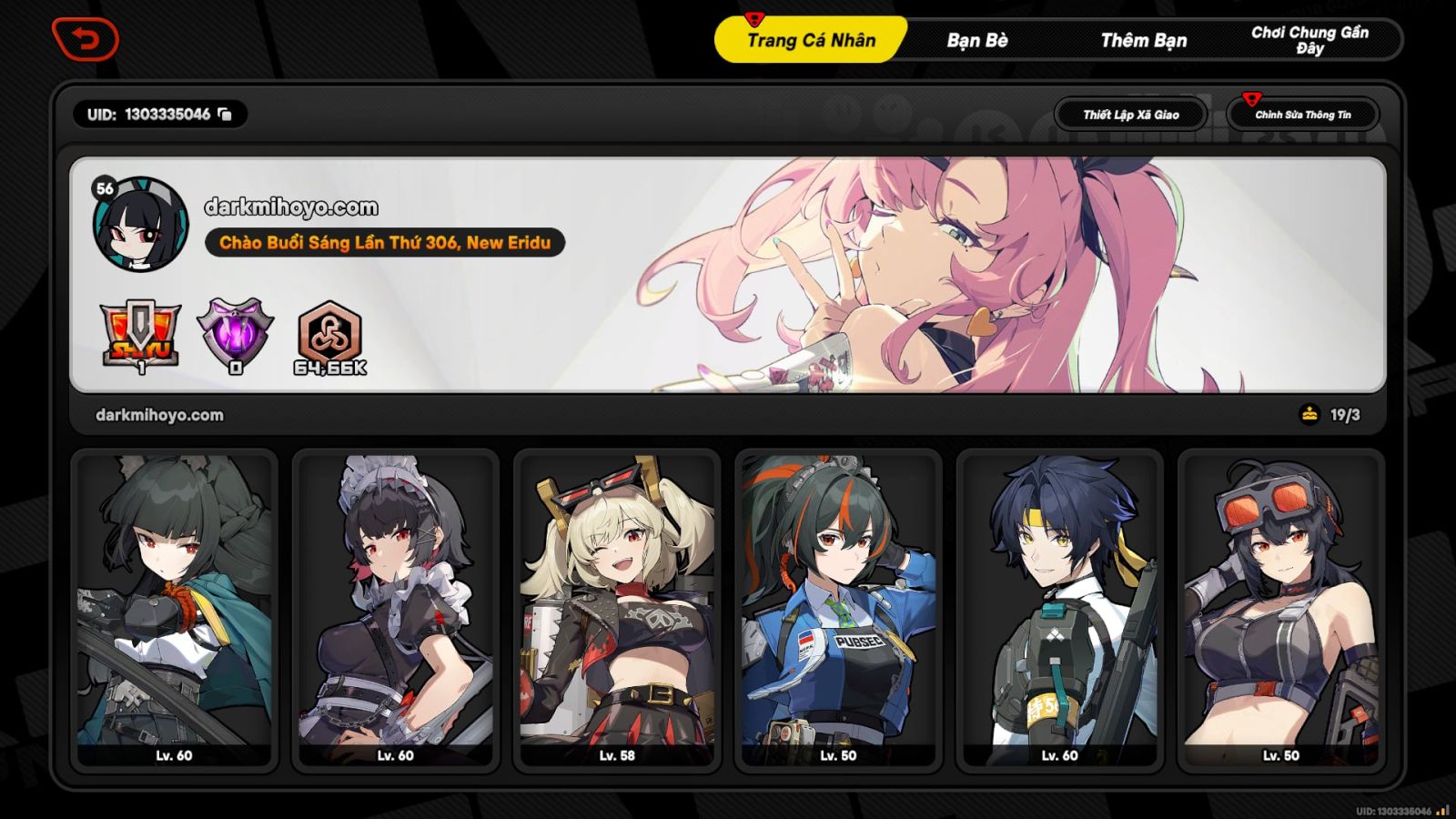Select the Chơi Chung Gần Đây tab

tap(1309, 40)
